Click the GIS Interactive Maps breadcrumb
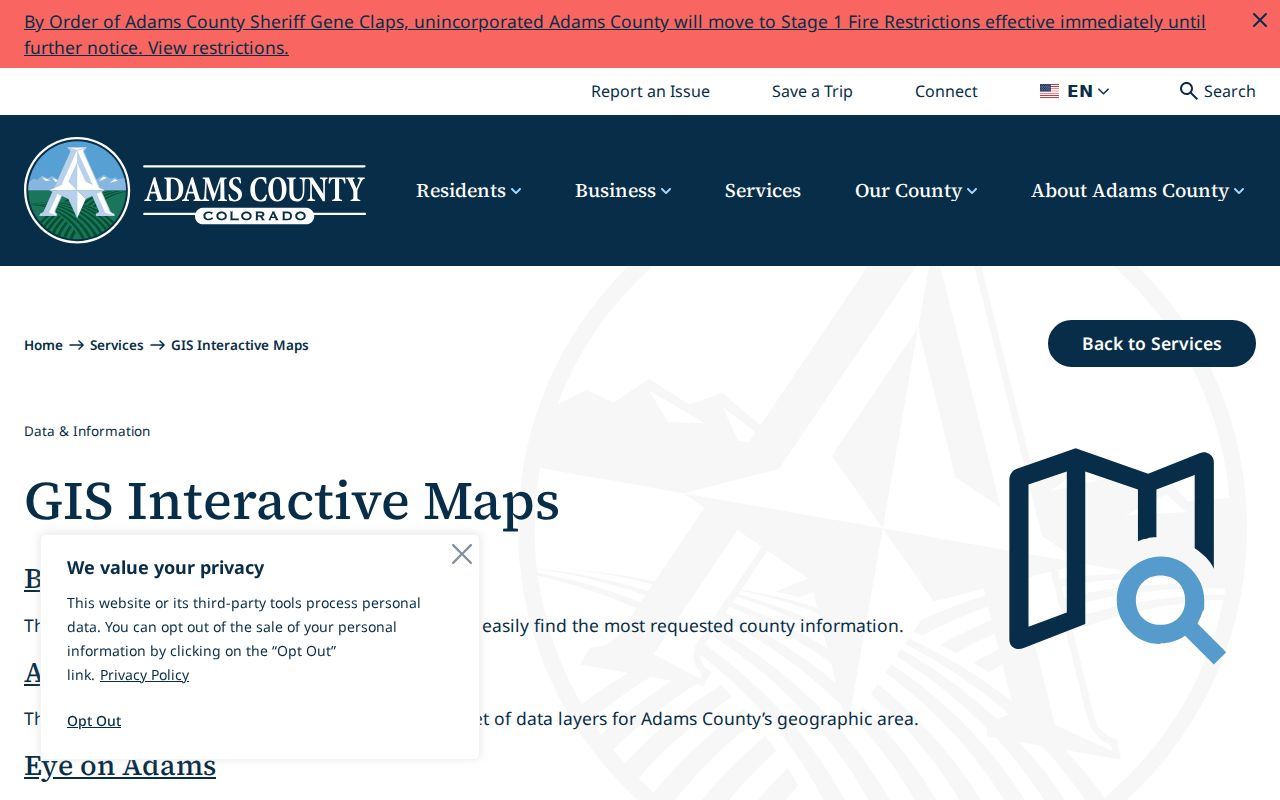1280x800 pixels. [240, 345]
